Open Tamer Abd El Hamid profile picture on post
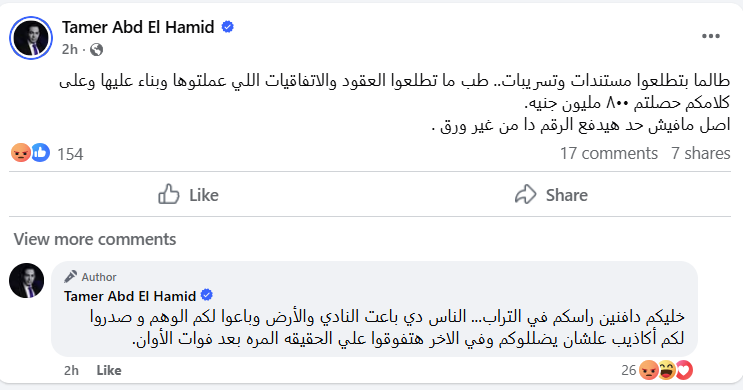 (31, 38)
